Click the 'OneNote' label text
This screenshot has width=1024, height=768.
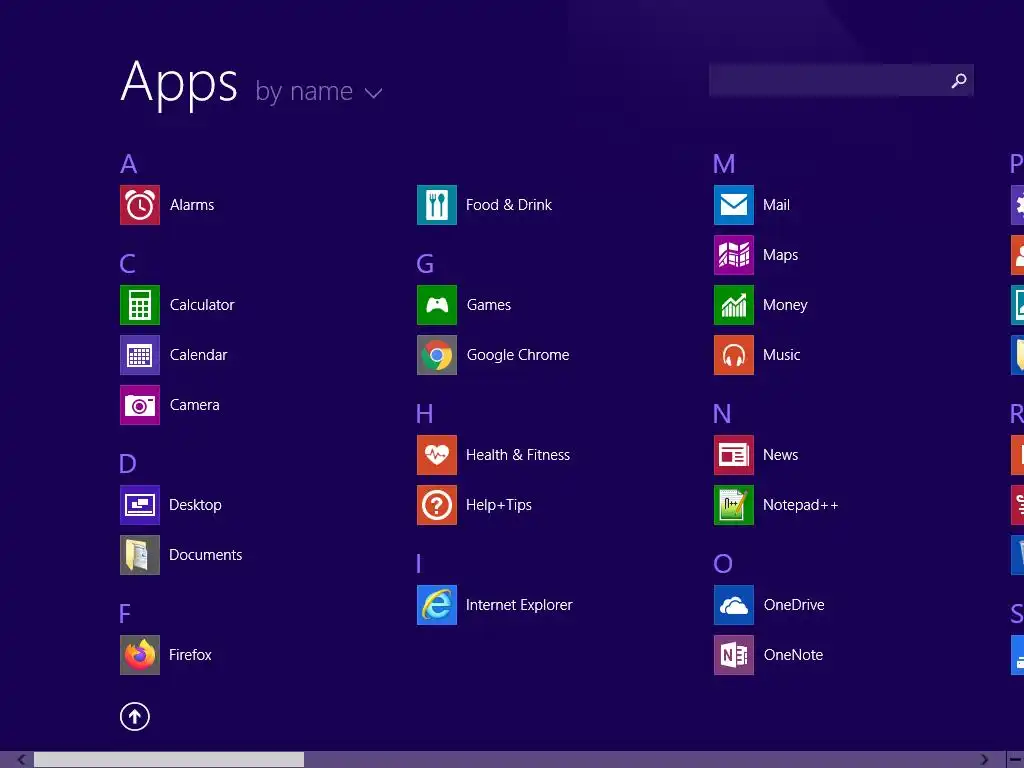point(793,655)
